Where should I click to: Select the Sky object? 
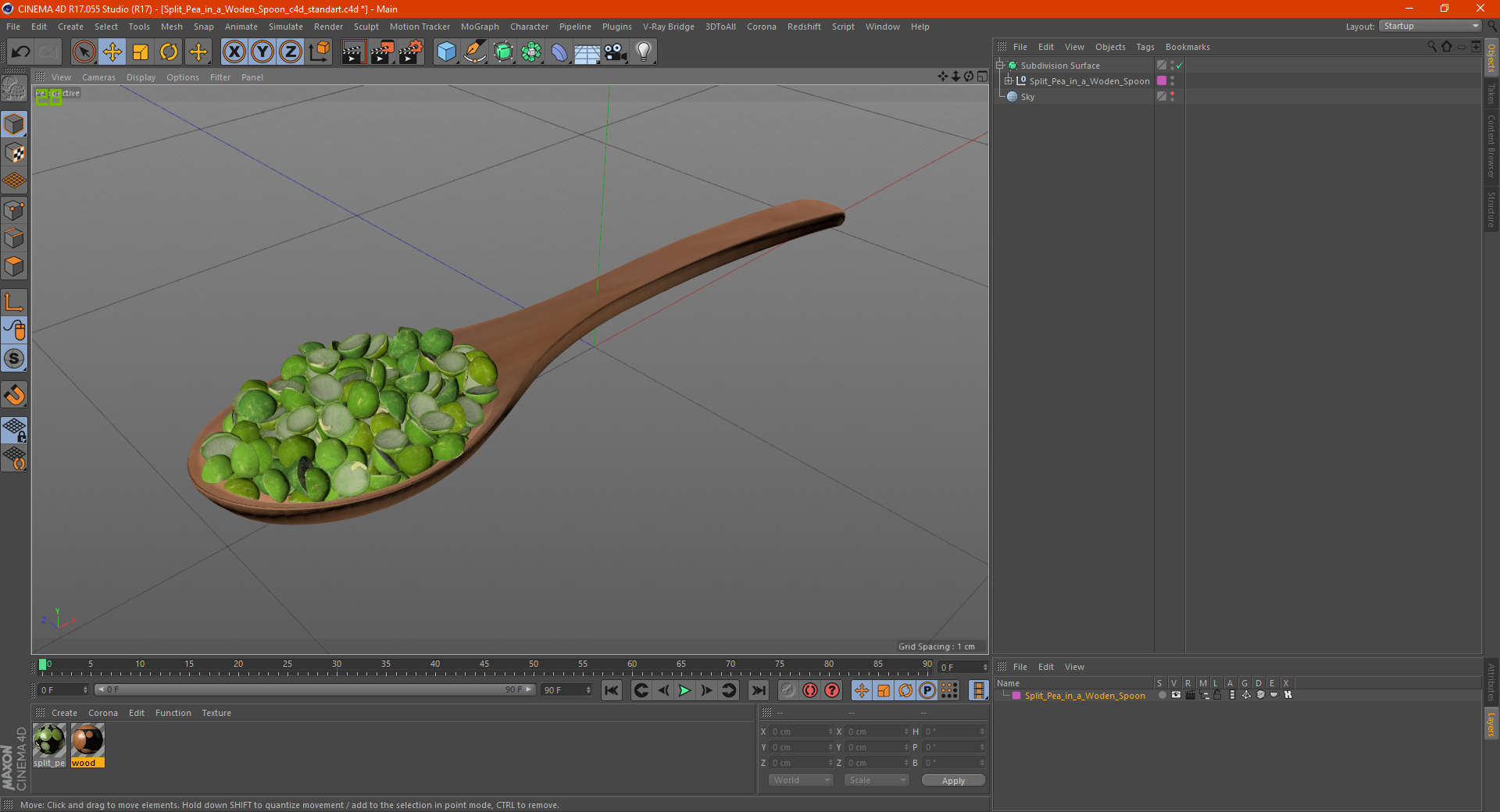(1027, 97)
